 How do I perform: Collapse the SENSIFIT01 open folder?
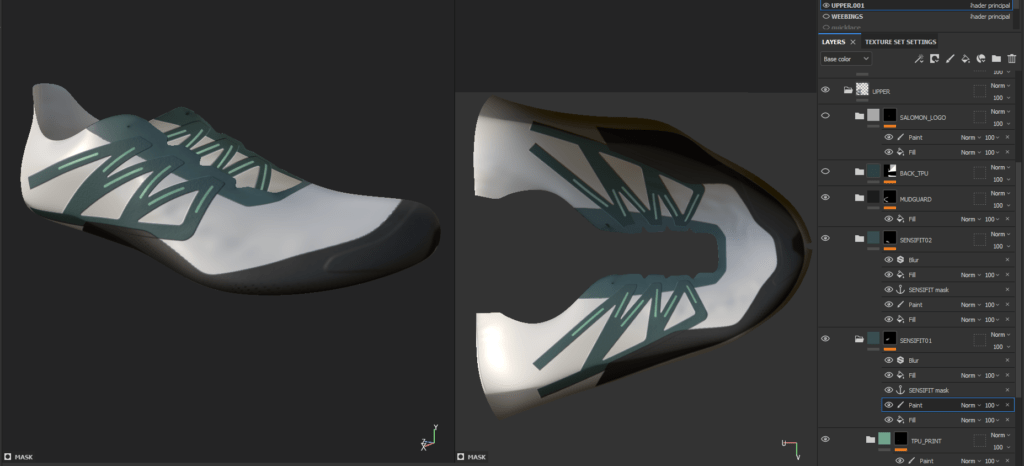(859, 339)
